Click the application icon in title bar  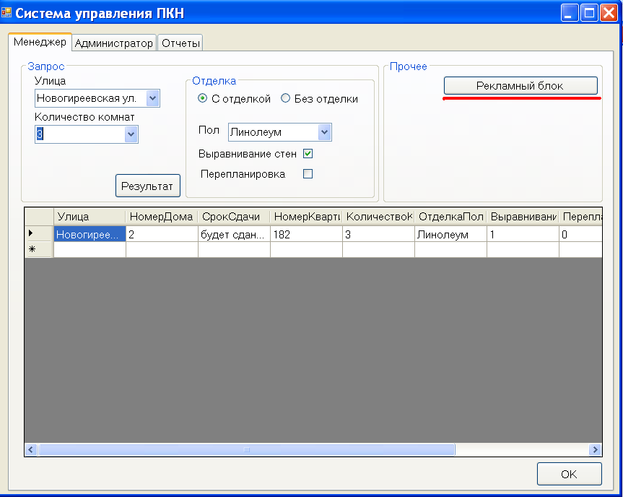(x=6, y=13)
